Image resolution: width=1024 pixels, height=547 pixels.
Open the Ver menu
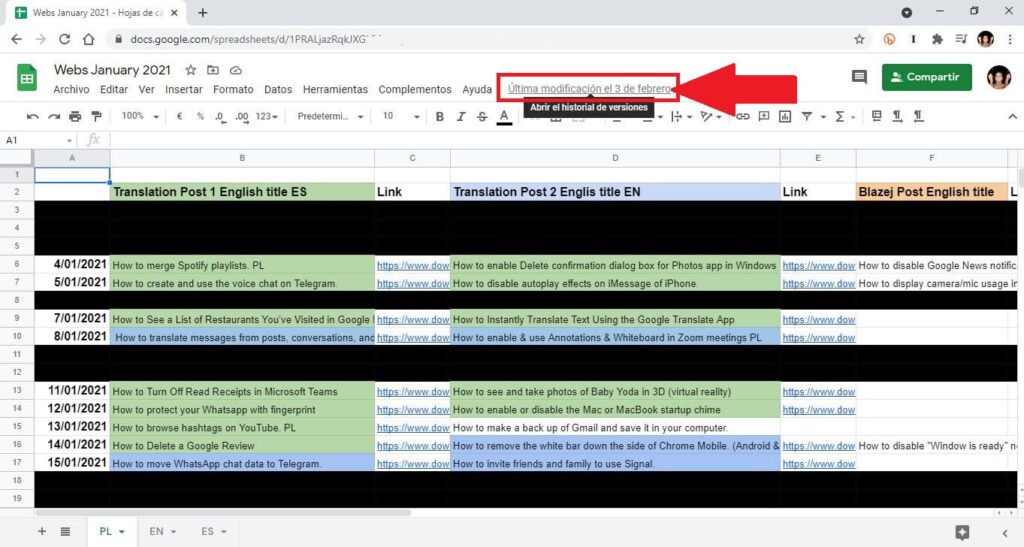point(146,89)
